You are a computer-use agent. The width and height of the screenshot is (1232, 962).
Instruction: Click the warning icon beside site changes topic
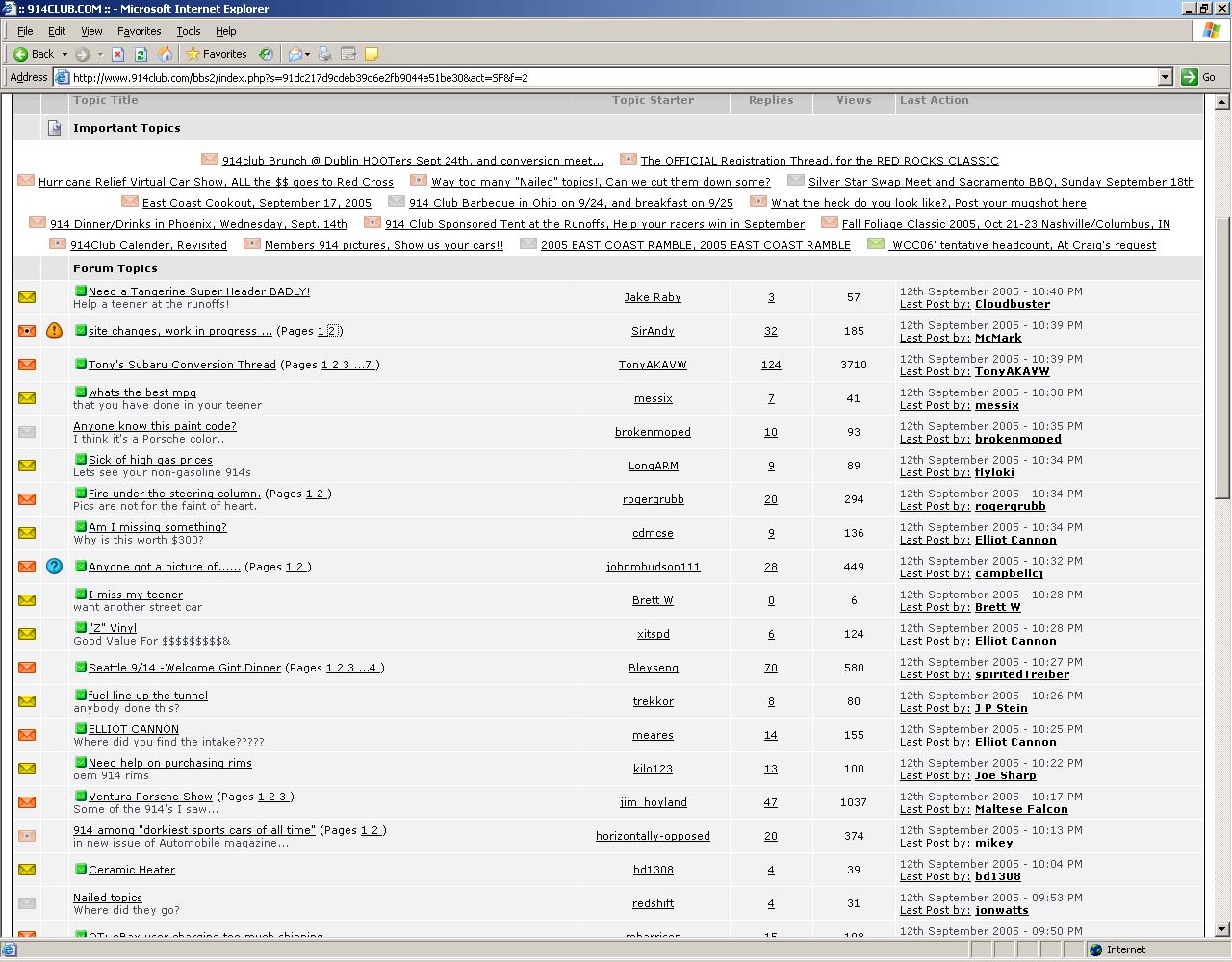pos(55,331)
